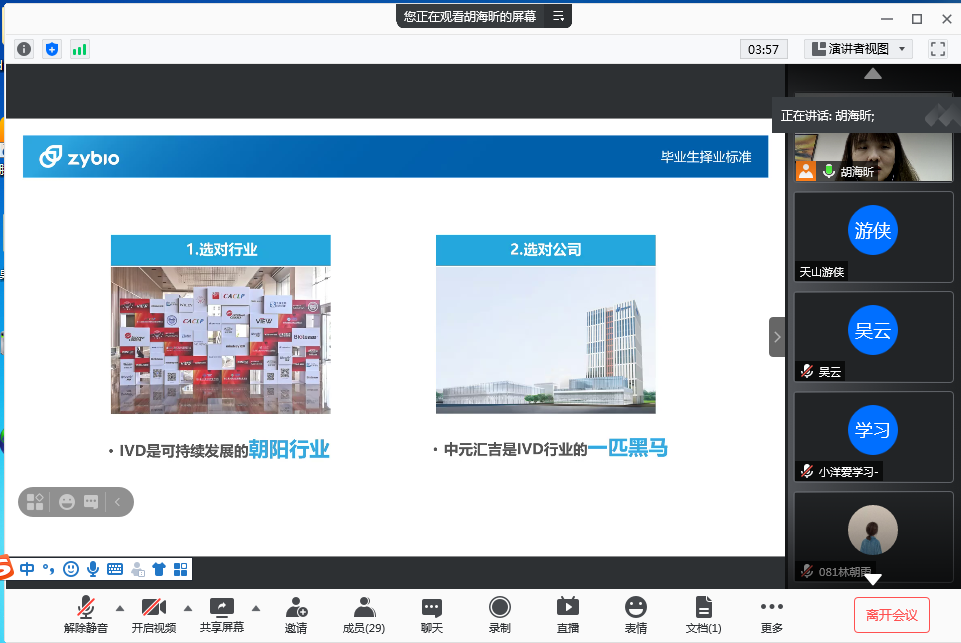This screenshot has height=643, width=961.
Task: Start 录制 recording
Action: pyautogui.click(x=499, y=615)
